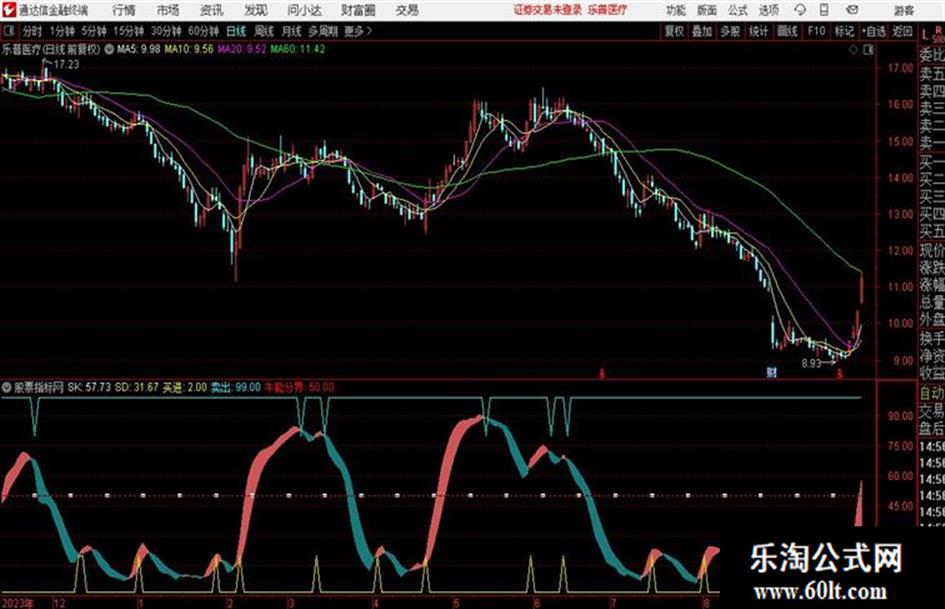The image size is (945, 609).
Task: Open the customer service headset icon
Action: pyautogui.click(x=800, y=10)
